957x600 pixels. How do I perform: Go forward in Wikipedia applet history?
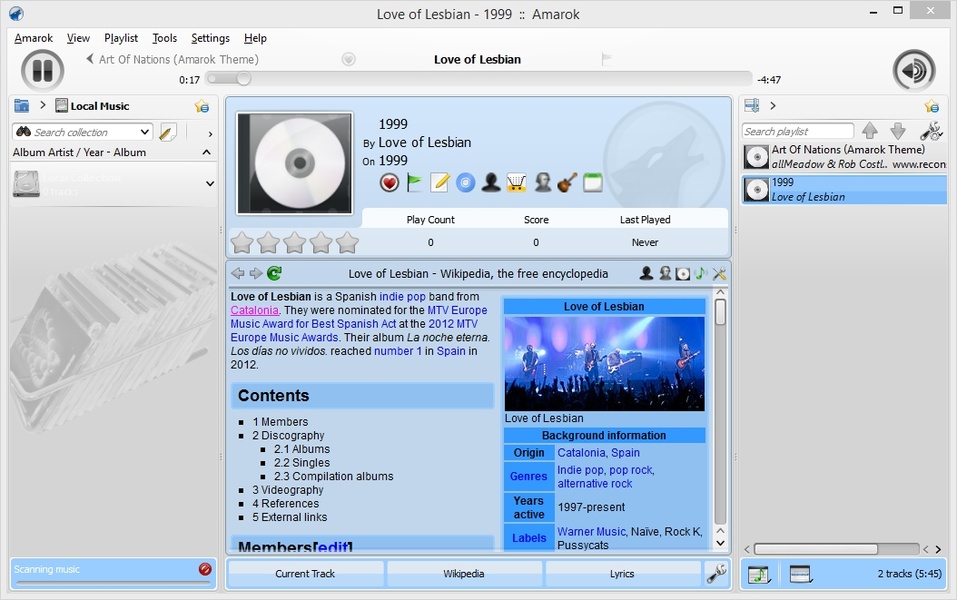(256, 273)
